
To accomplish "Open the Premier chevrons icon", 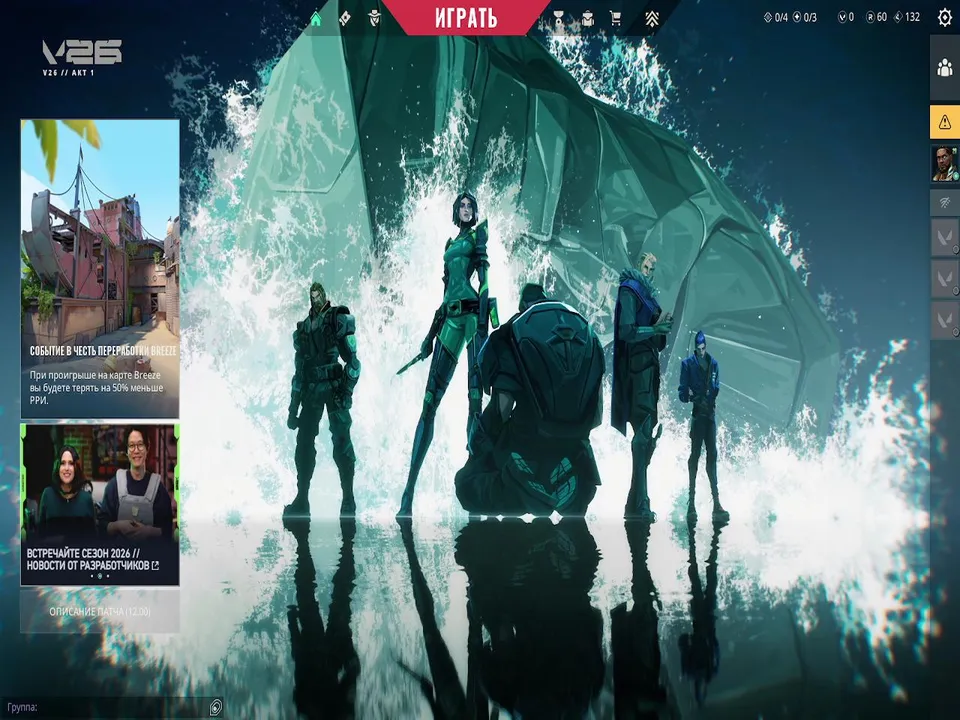I will [651, 19].
